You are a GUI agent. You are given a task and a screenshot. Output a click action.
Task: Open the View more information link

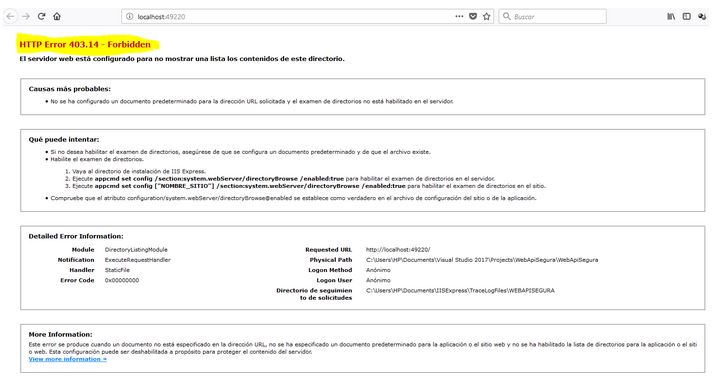click(x=67, y=359)
